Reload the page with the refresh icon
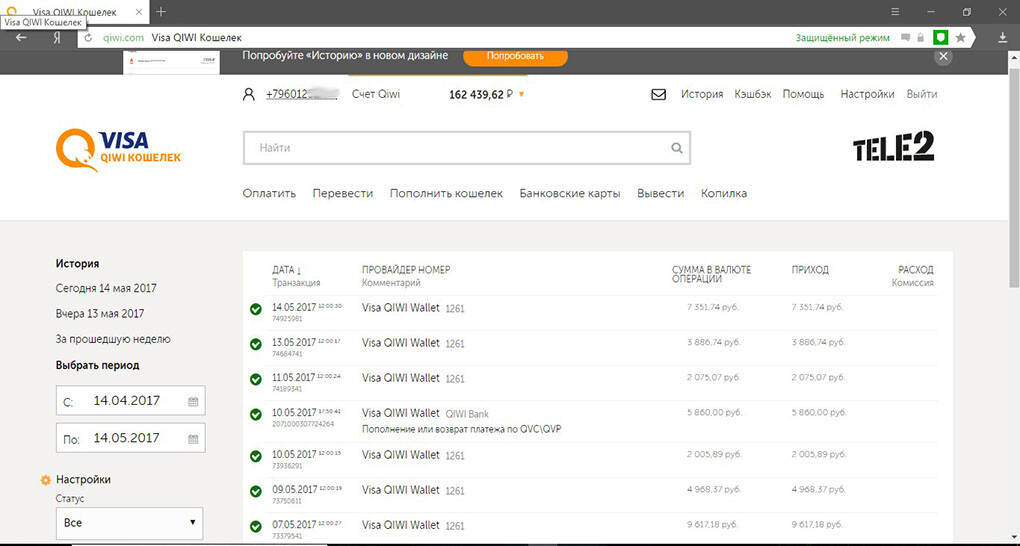Image resolution: width=1020 pixels, height=546 pixels. pyautogui.click(x=88, y=38)
